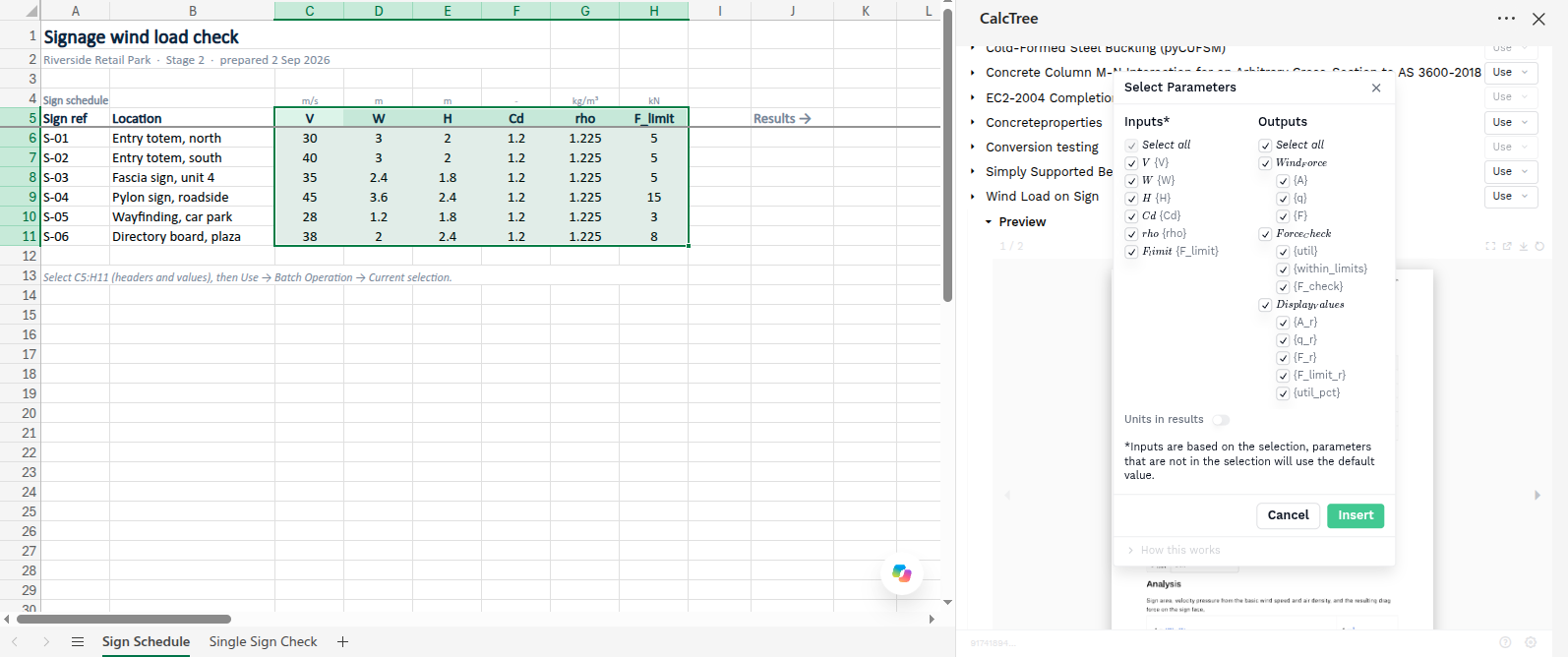
Task: Click the Insert button
Action: (1356, 515)
